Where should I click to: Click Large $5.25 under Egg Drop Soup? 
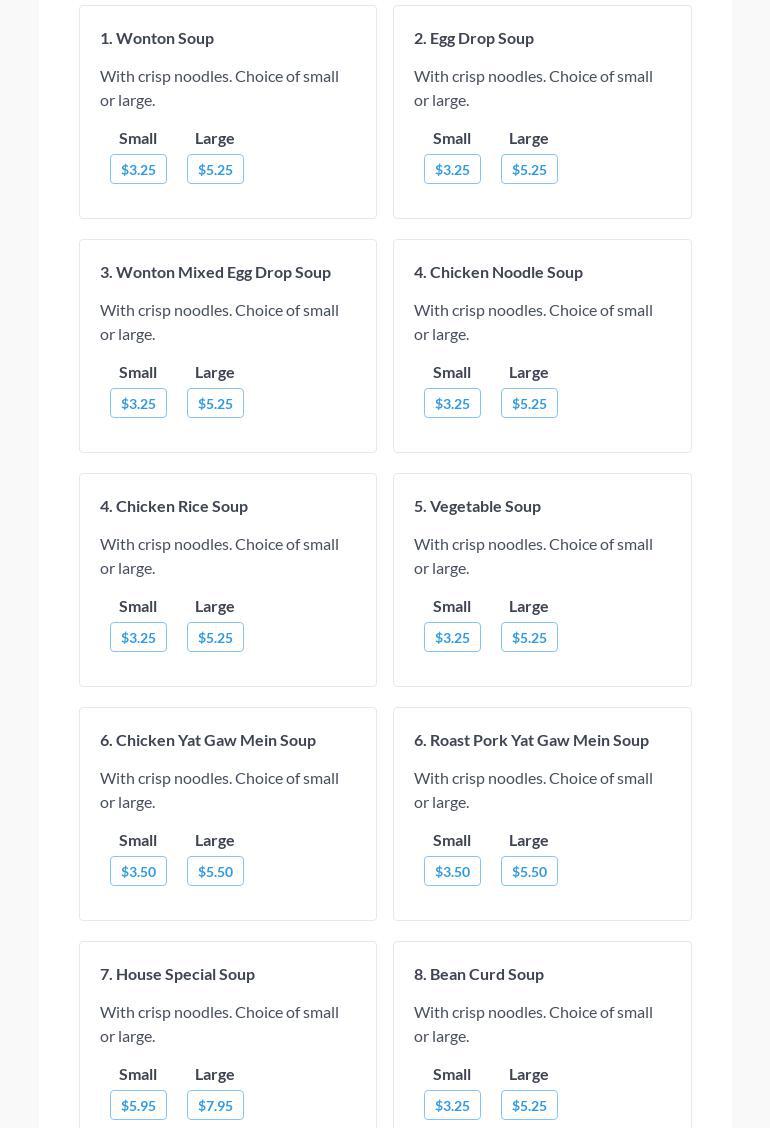click(x=529, y=169)
